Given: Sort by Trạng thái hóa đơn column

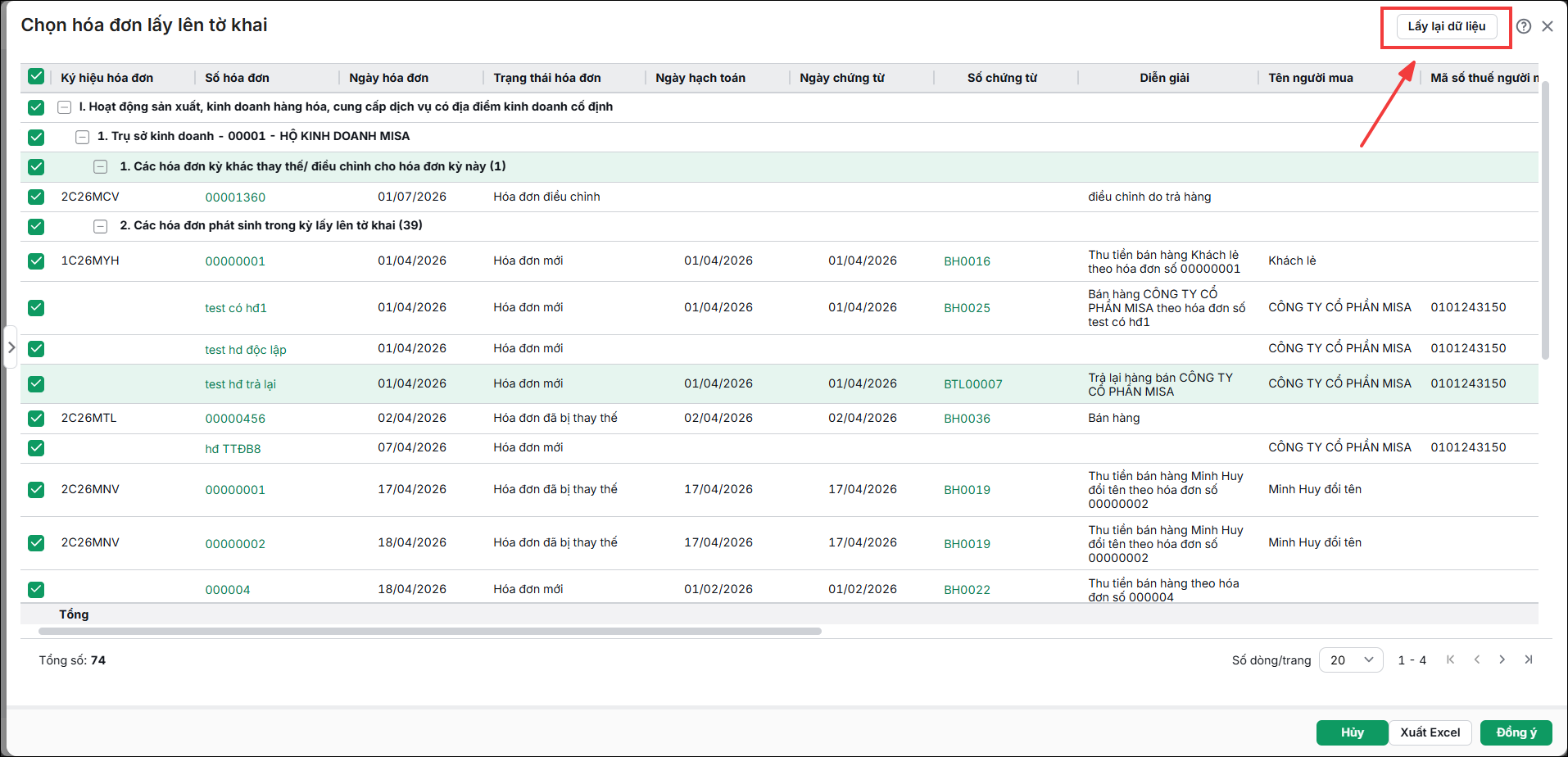Looking at the screenshot, I should tap(547, 78).
